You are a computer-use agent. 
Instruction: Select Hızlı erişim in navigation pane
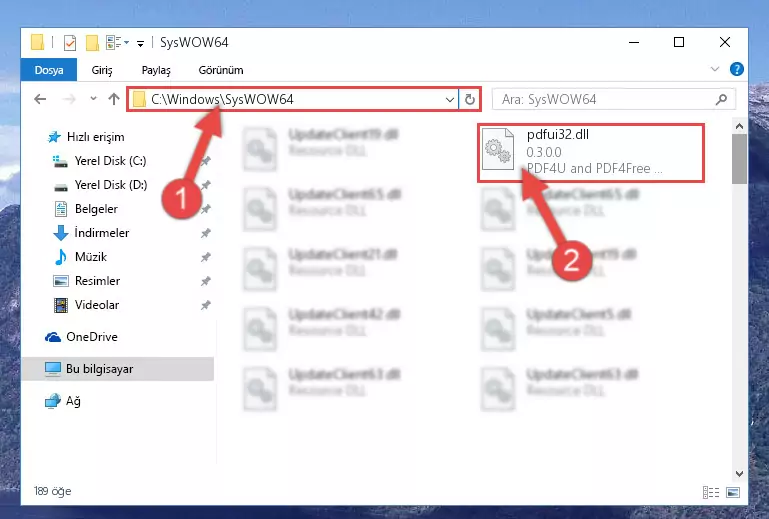(95, 137)
